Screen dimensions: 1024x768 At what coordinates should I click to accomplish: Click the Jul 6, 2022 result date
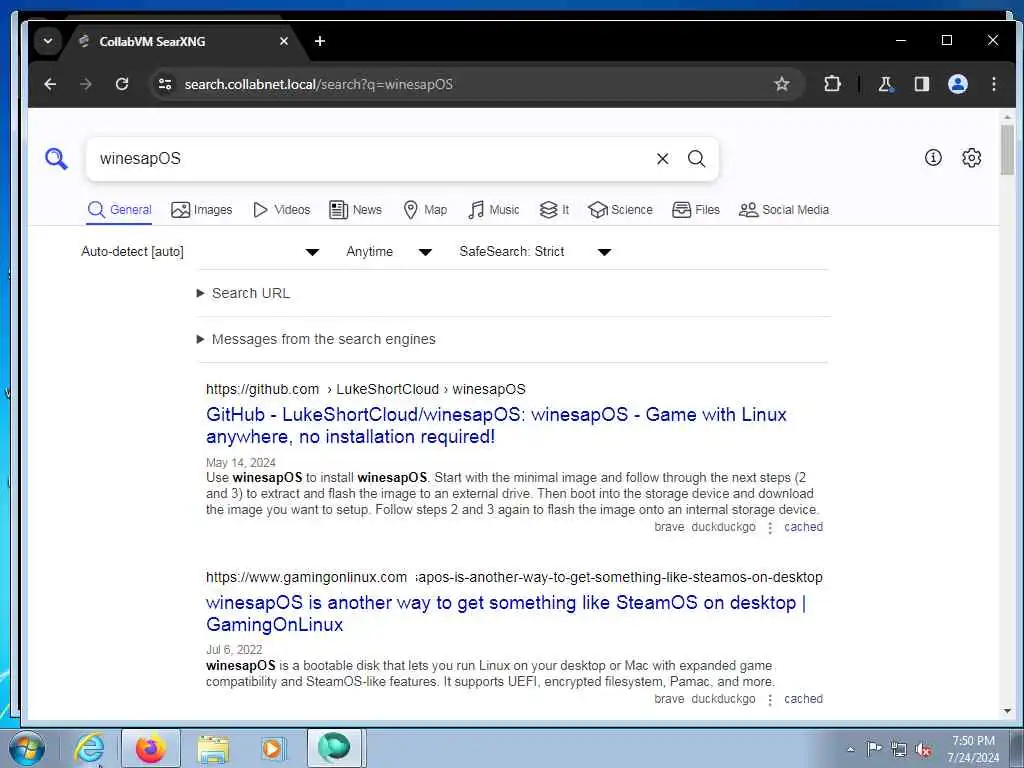(x=234, y=650)
